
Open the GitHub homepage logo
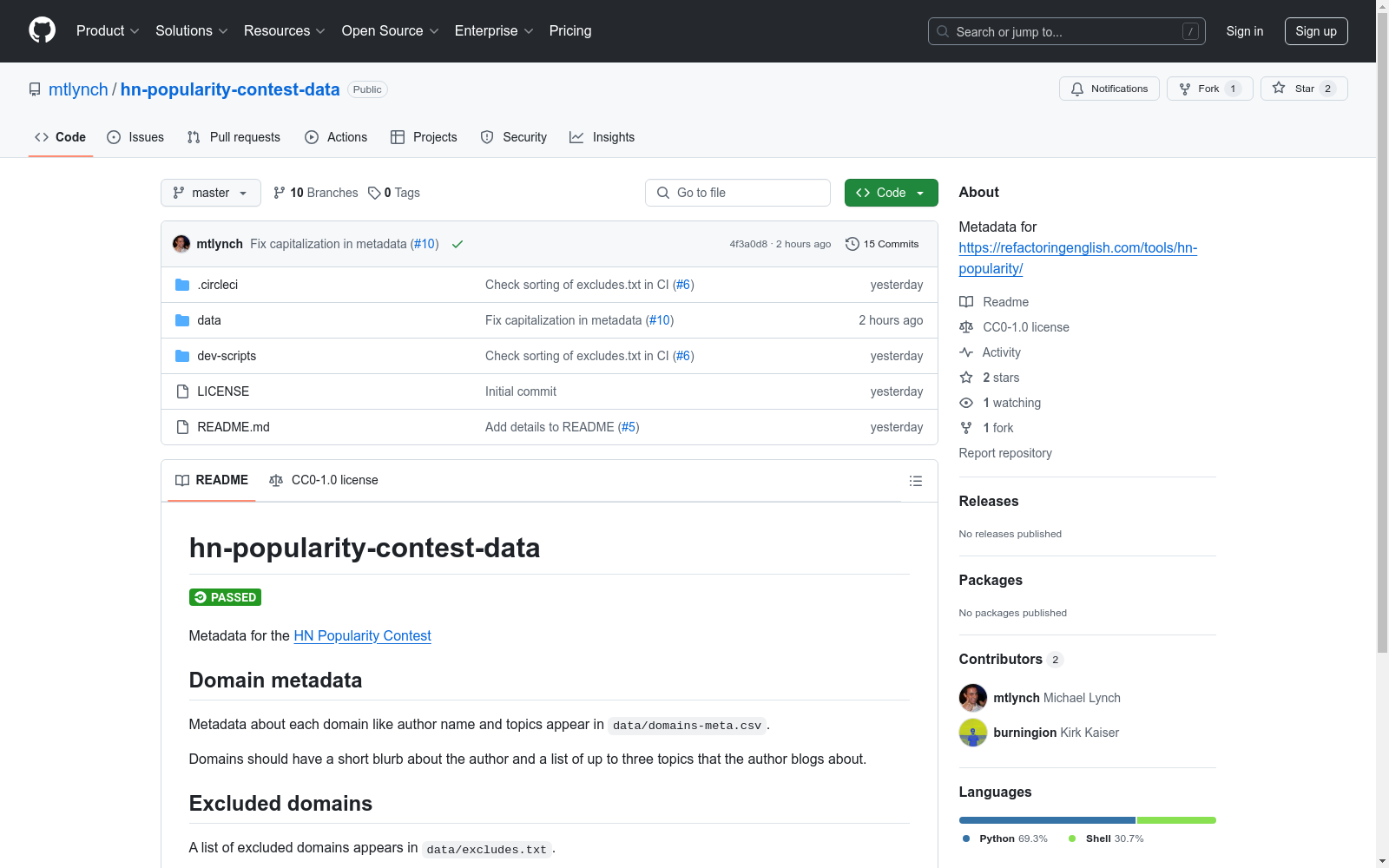42,31
